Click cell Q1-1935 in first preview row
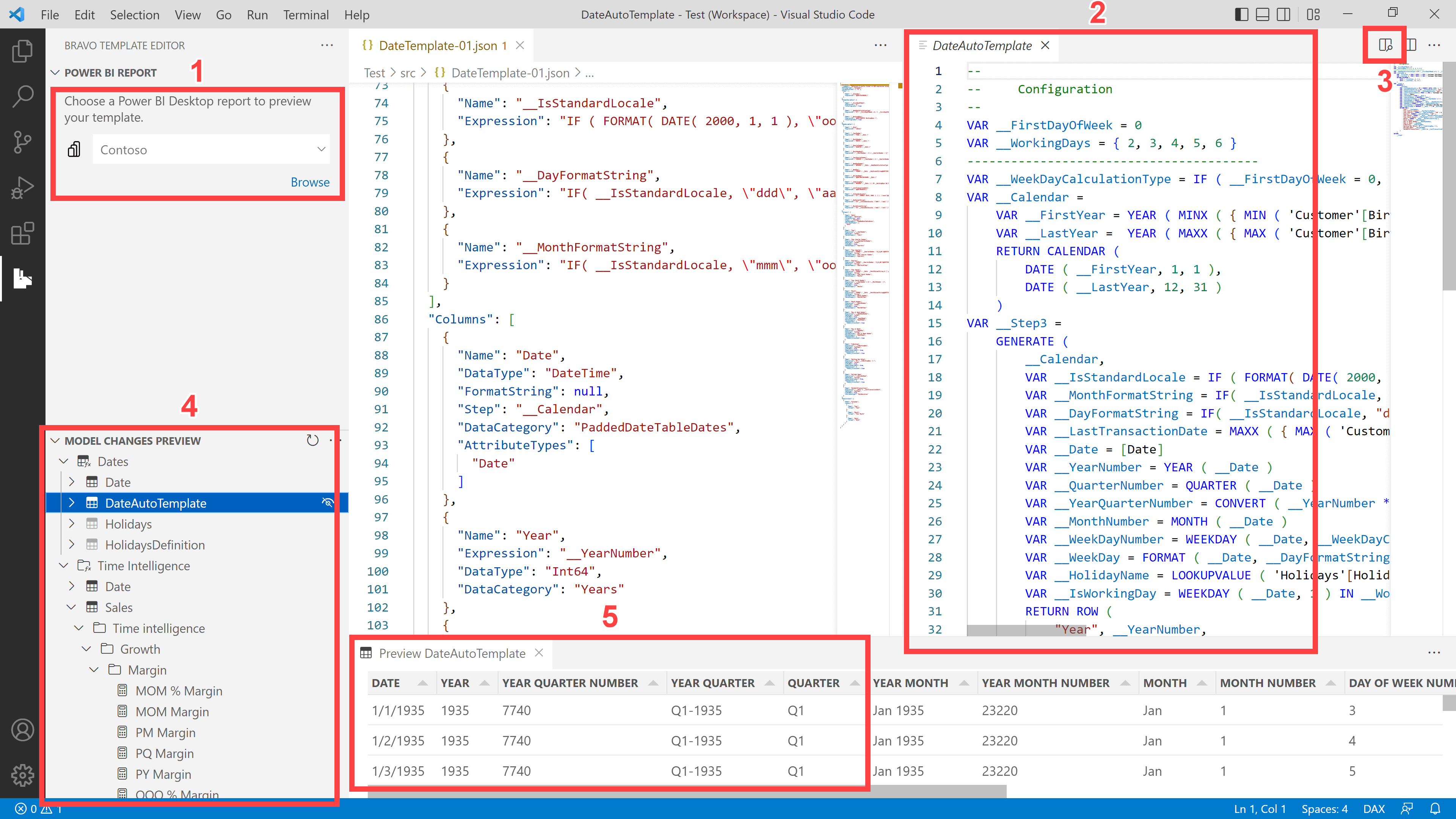This screenshot has height=819, width=1456. (x=697, y=710)
